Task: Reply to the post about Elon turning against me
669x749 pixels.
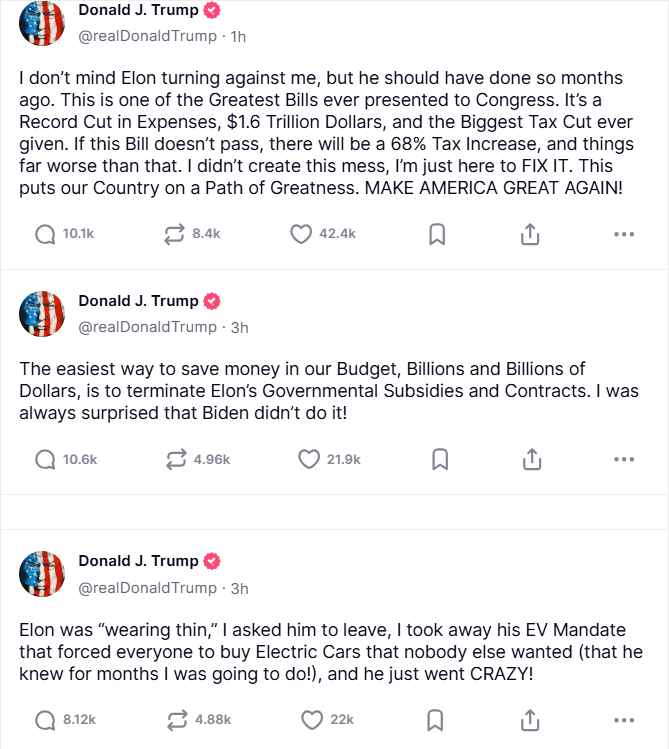Action: pyautogui.click(x=45, y=234)
